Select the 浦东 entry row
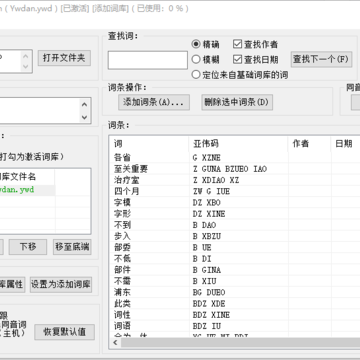Image resolution: width=360 pixels, height=360 pixels. click(x=235, y=293)
